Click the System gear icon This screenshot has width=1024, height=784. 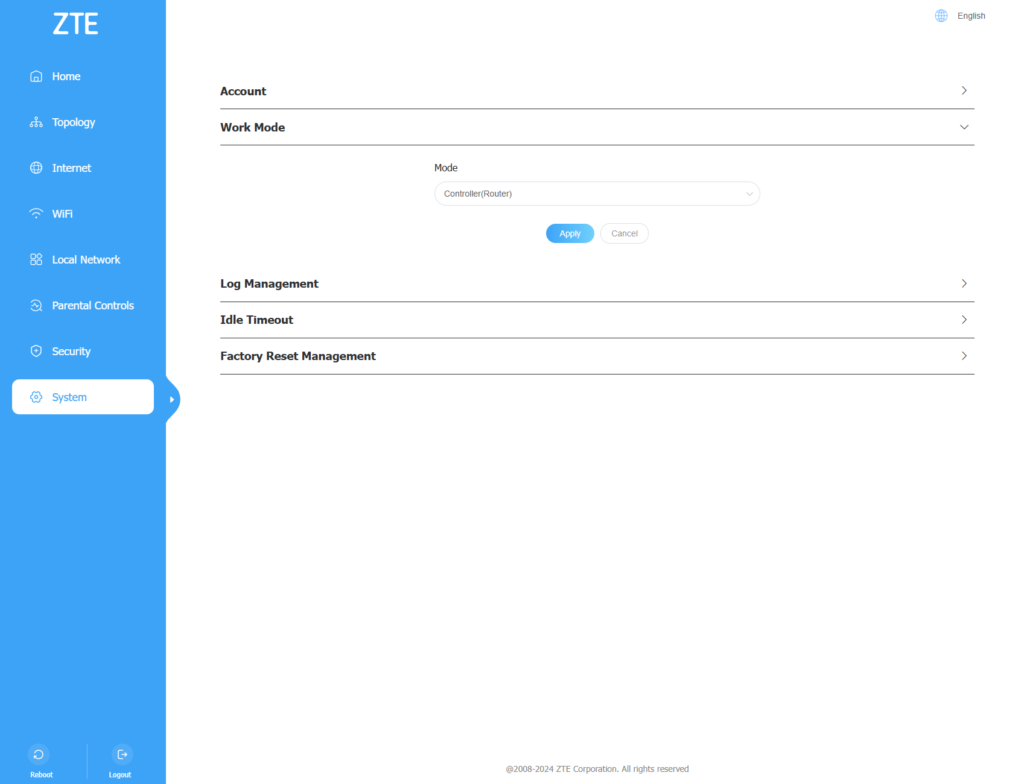point(37,397)
